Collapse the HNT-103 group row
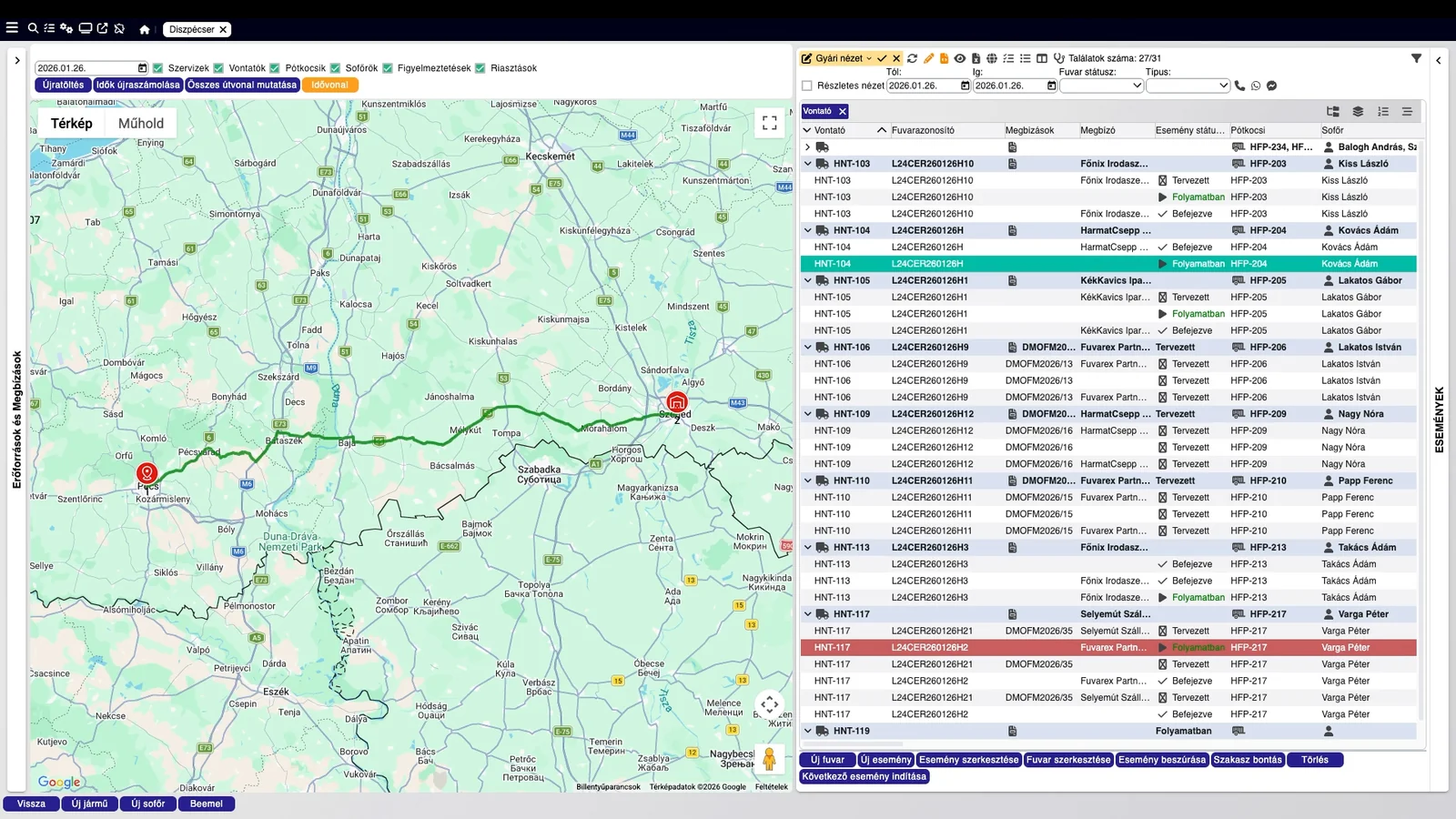This screenshot has width=1456, height=819. [x=807, y=164]
